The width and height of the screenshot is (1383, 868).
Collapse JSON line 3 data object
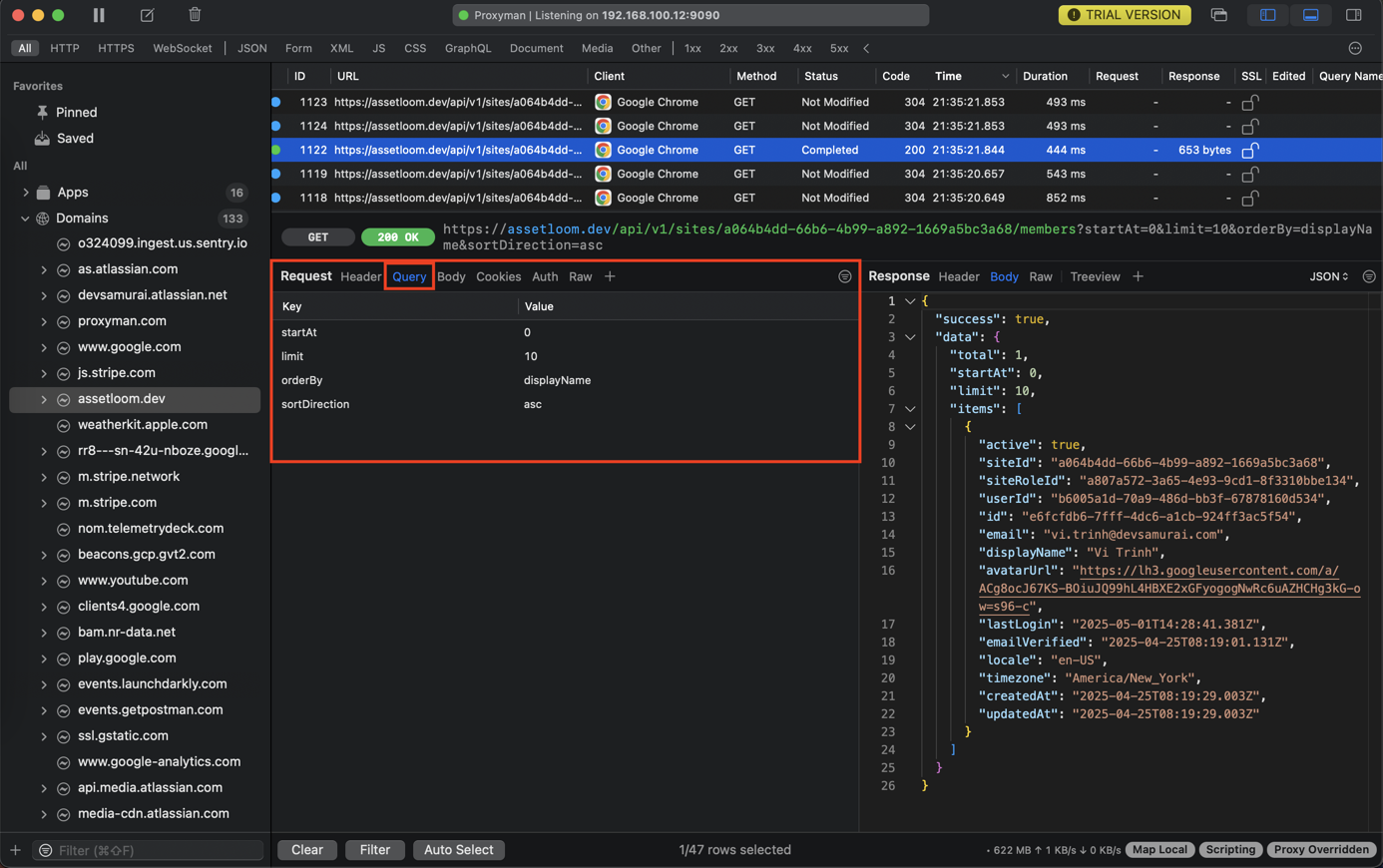point(910,337)
